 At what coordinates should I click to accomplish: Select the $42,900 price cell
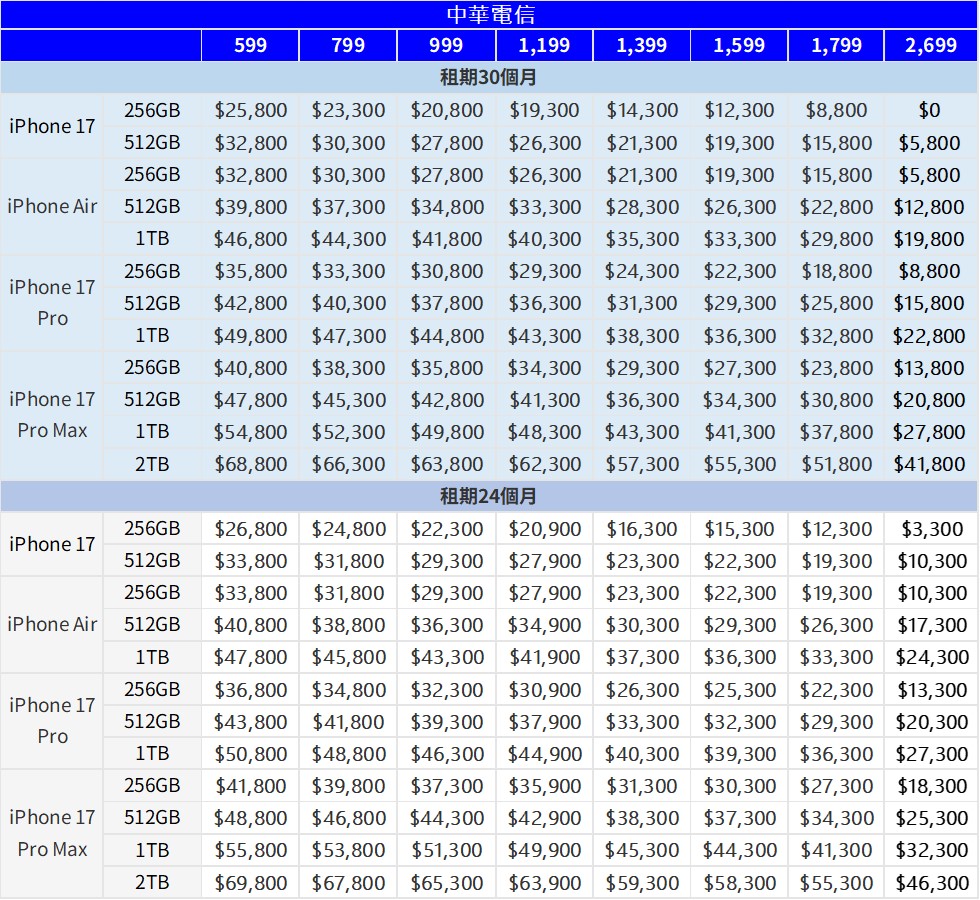pos(544,818)
